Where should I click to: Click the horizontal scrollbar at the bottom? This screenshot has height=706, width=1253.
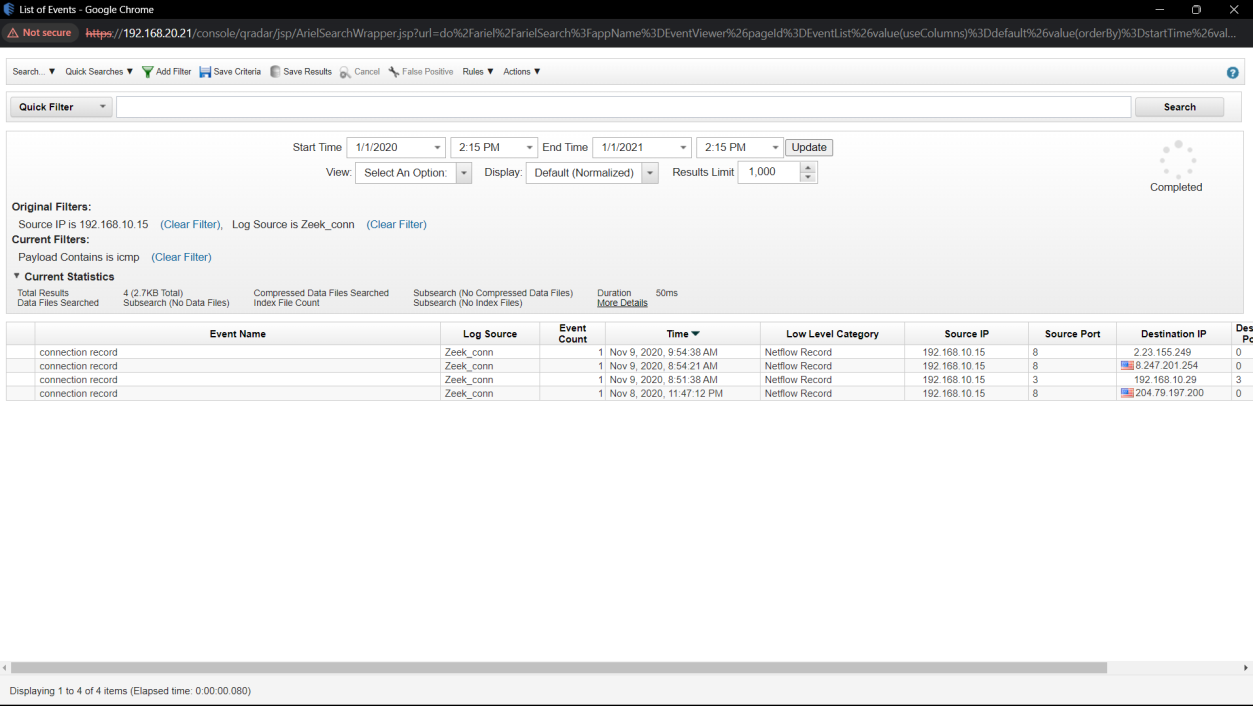pos(558,667)
